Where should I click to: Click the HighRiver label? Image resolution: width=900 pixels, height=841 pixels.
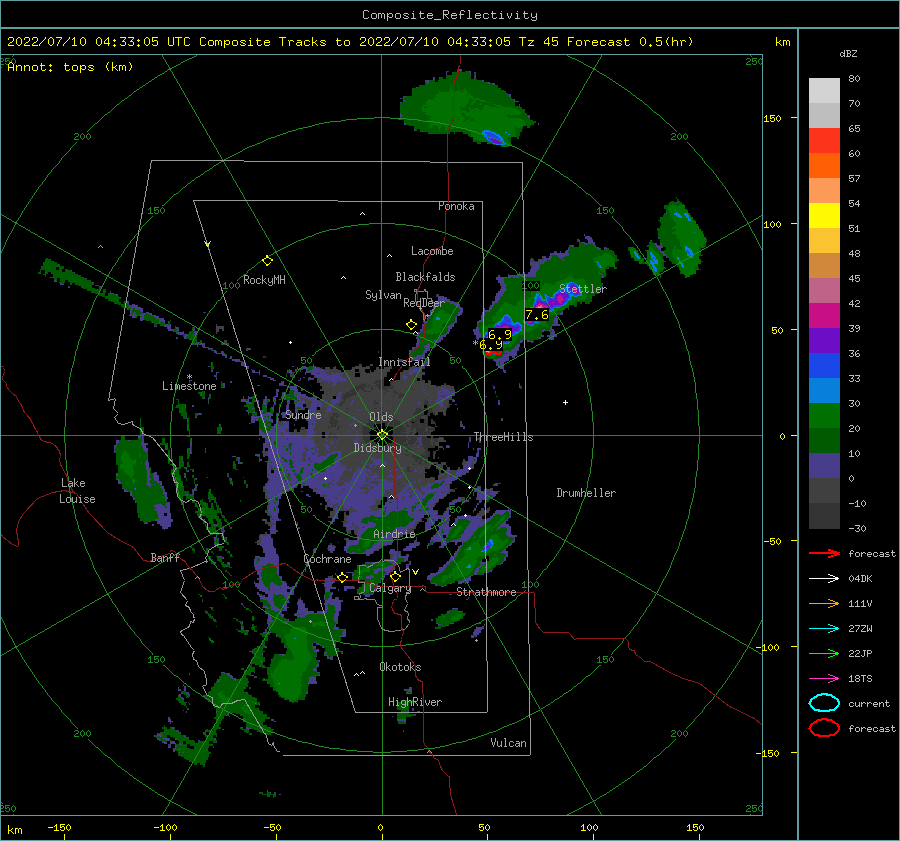[x=415, y=702]
